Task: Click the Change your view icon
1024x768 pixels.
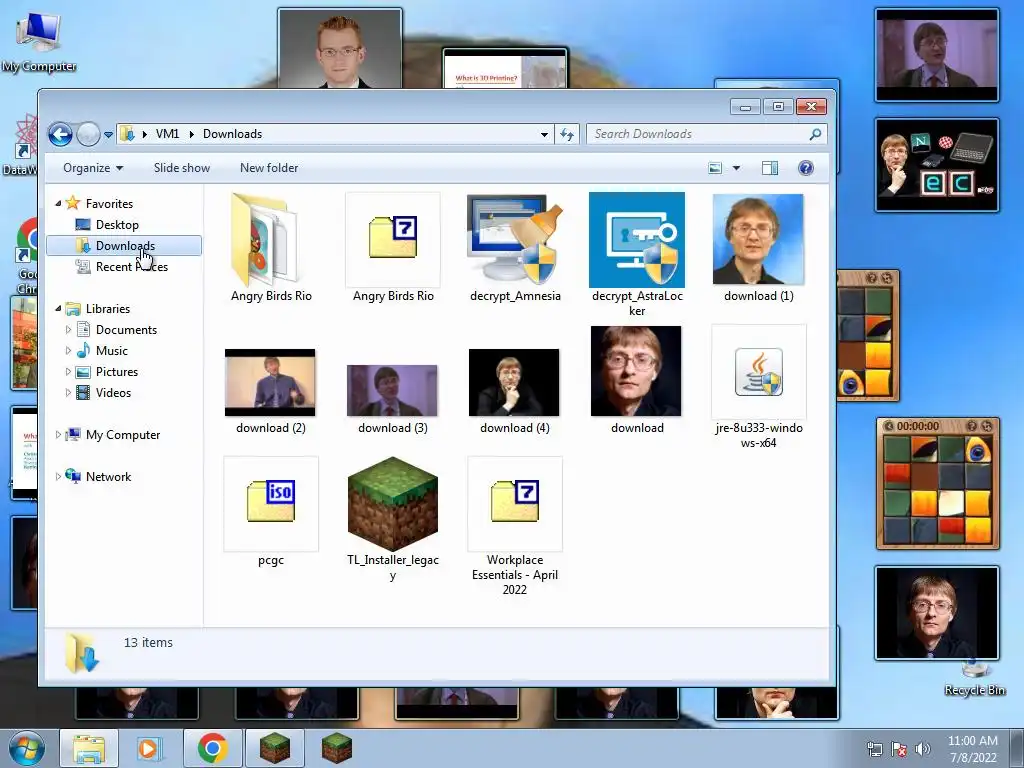Action: click(x=715, y=168)
